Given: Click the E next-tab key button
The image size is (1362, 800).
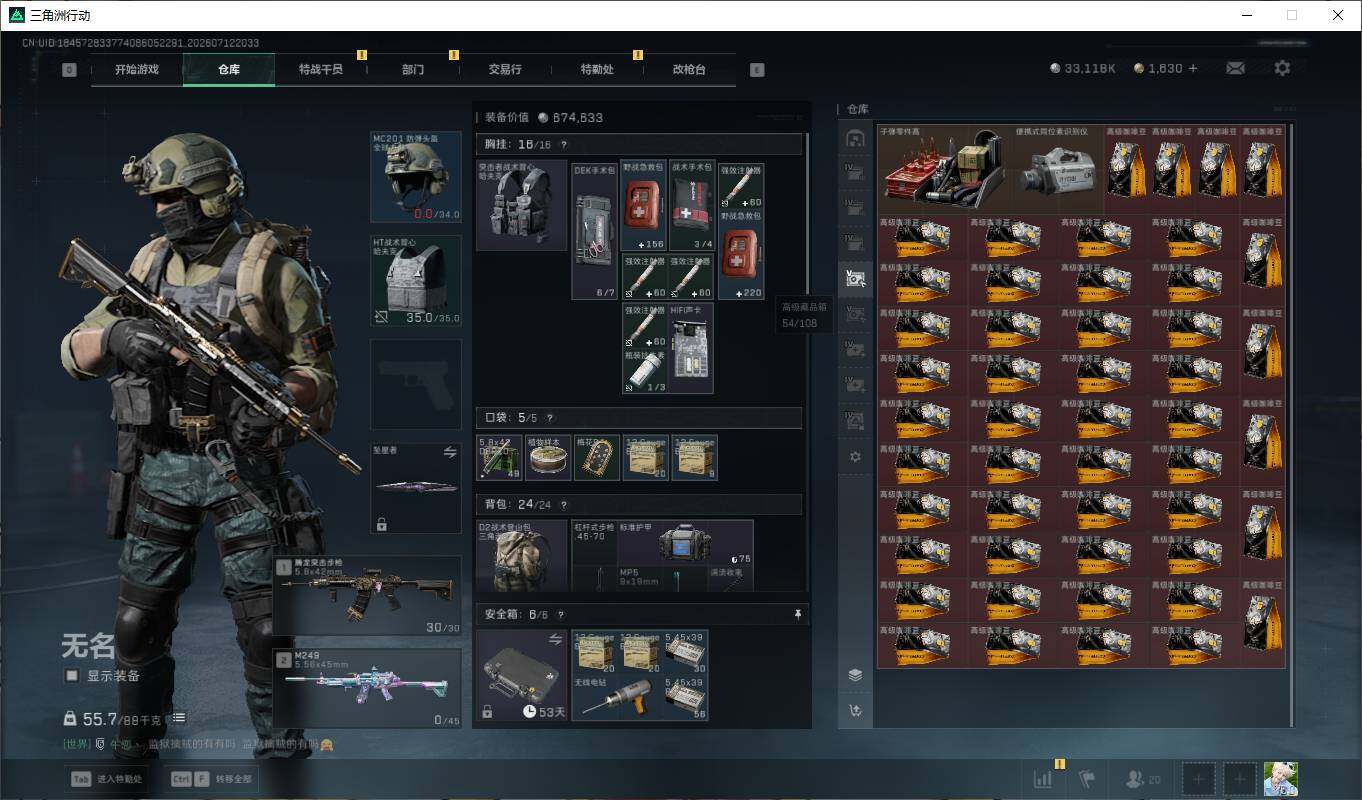Looking at the screenshot, I should pyautogui.click(x=757, y=70).
